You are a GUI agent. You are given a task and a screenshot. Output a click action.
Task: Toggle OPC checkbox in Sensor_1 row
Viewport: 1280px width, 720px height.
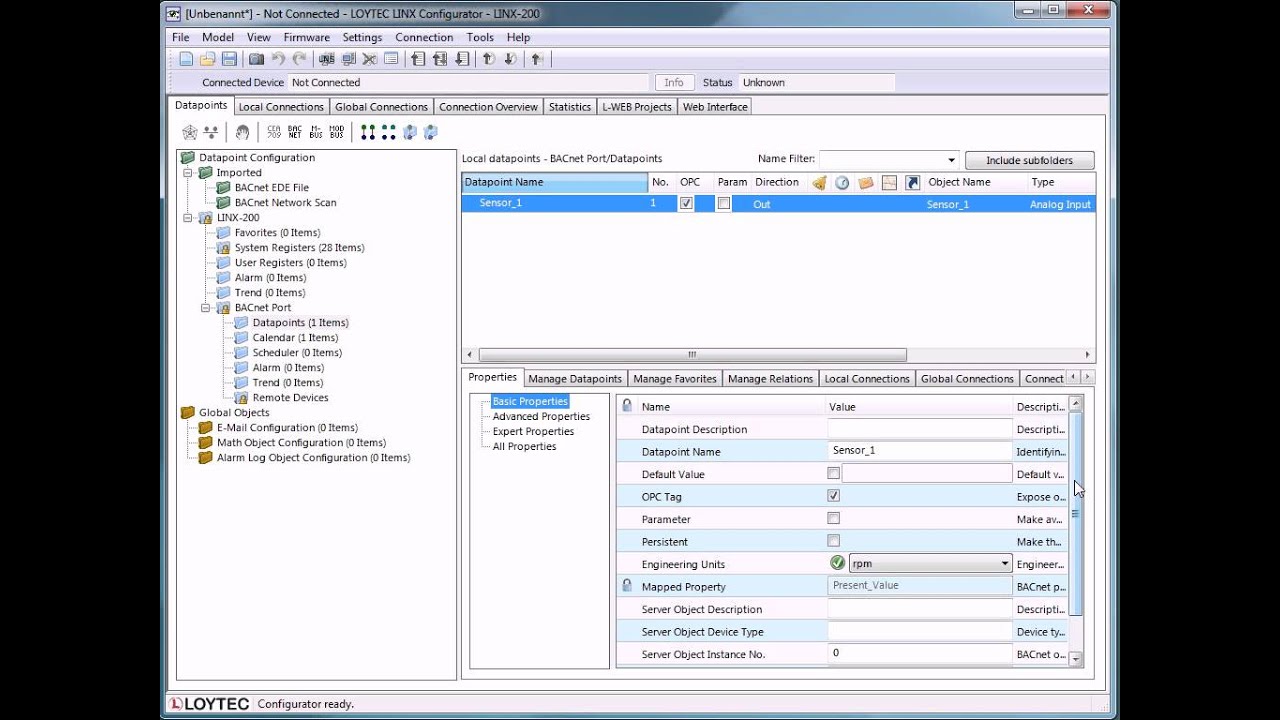686,203
